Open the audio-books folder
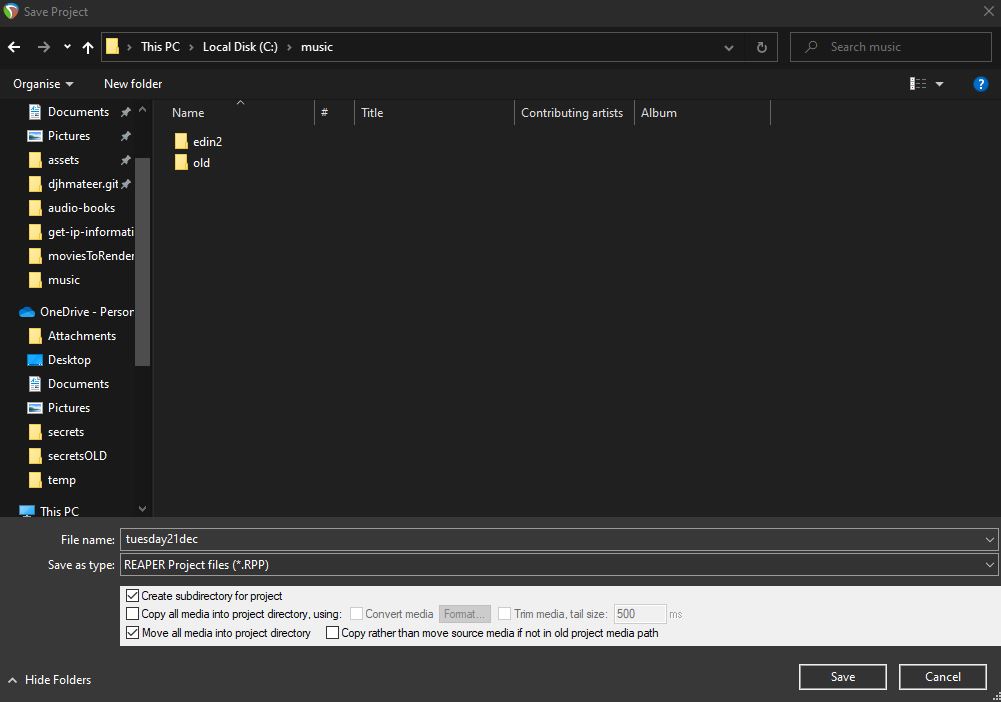1001x702 pixels. 81,208
